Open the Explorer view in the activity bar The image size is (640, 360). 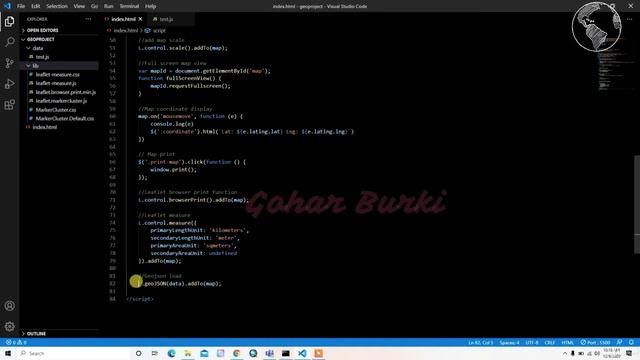9,21
